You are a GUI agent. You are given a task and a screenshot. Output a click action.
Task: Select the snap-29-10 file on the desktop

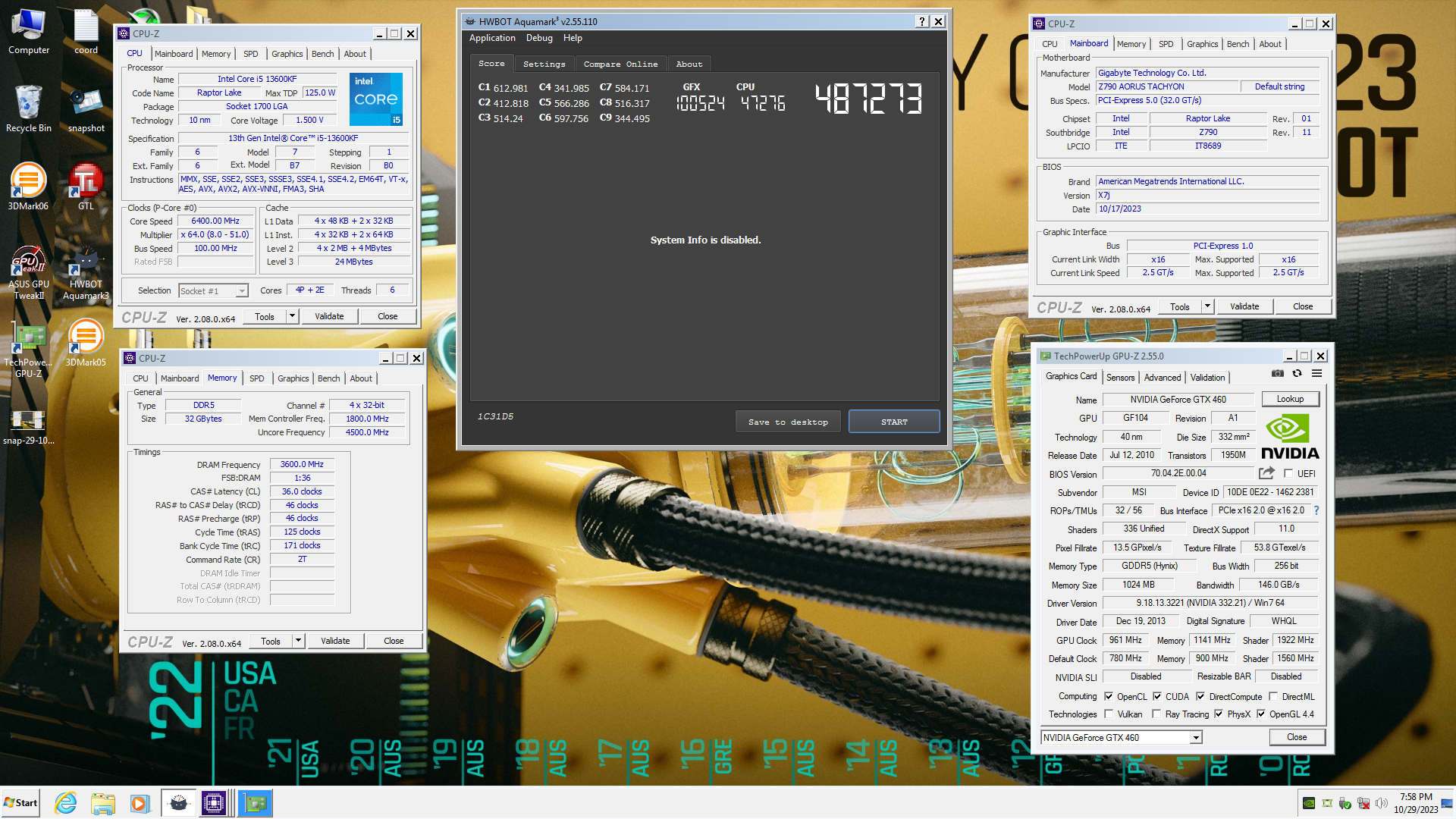29,426
